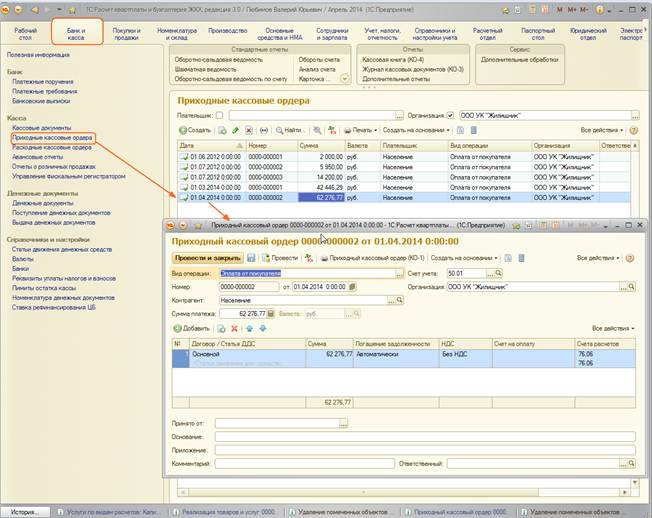Open Оборотно-сальдовая ведомость report link
This screenshot has width=652, height=518.
[219, 59]
